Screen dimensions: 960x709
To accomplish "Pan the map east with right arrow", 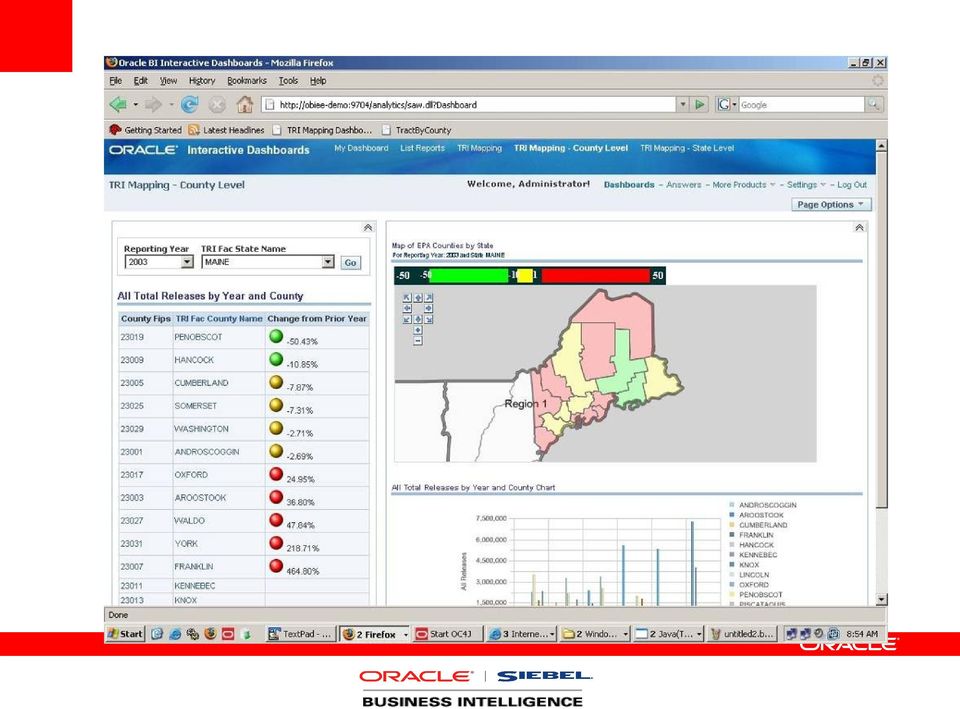I will [x=429, y=309].
